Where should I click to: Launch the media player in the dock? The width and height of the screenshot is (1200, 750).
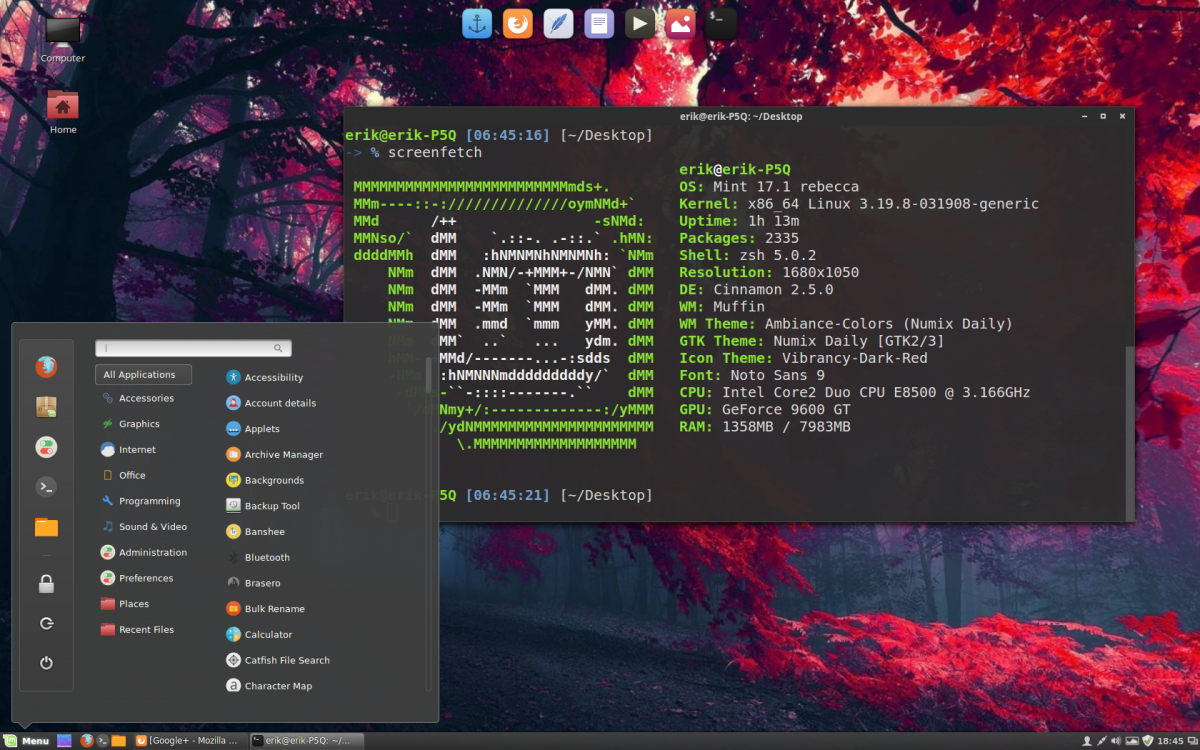(x=640, y=23)
